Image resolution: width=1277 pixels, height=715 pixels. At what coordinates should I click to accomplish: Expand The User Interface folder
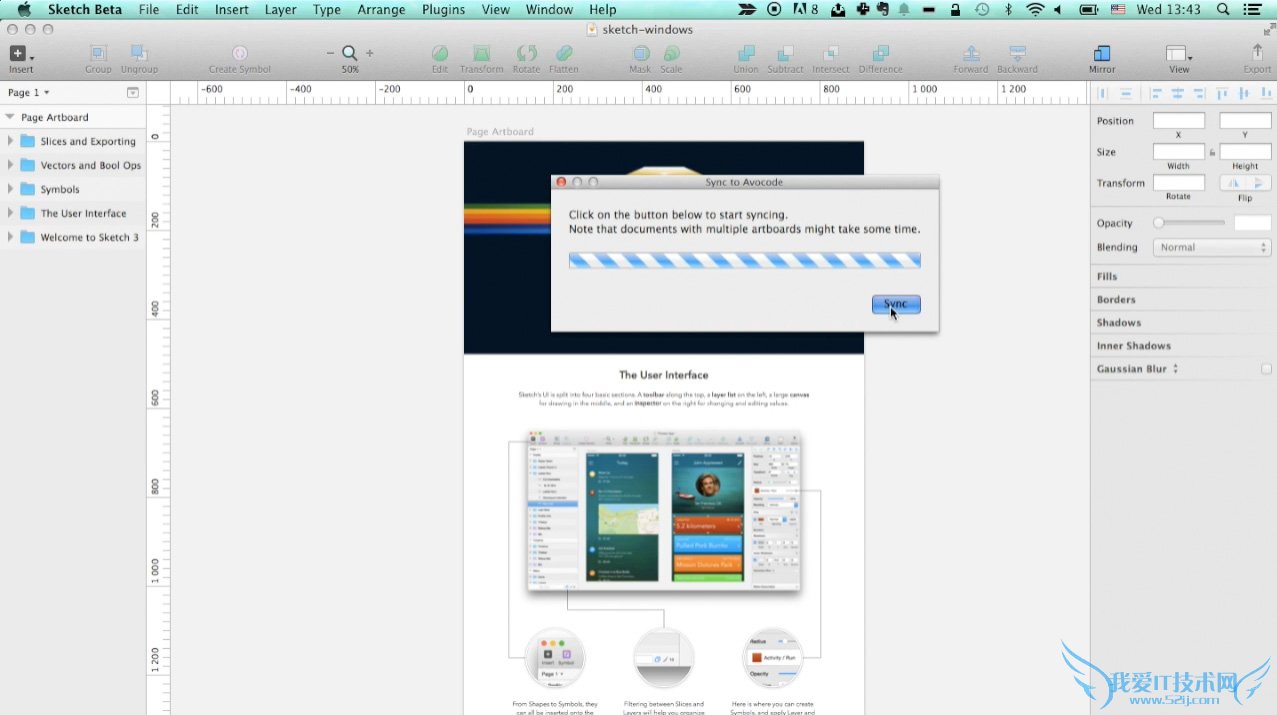10,213
